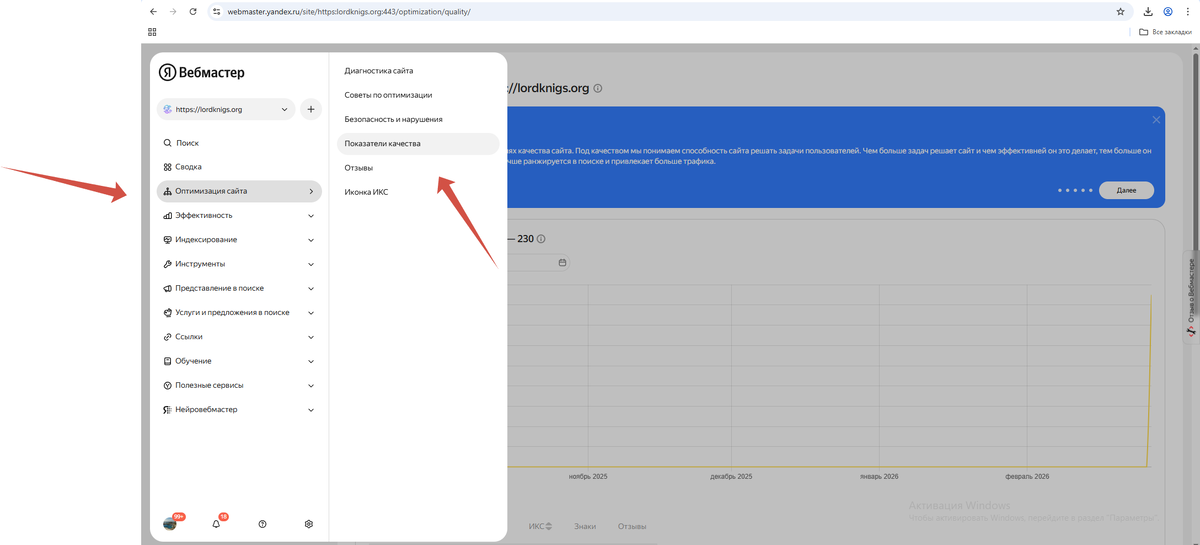The height and width of the screenshot is (545, 1200).
Task: Expand the Представление в поиске chevron
Action: point(311,288)
